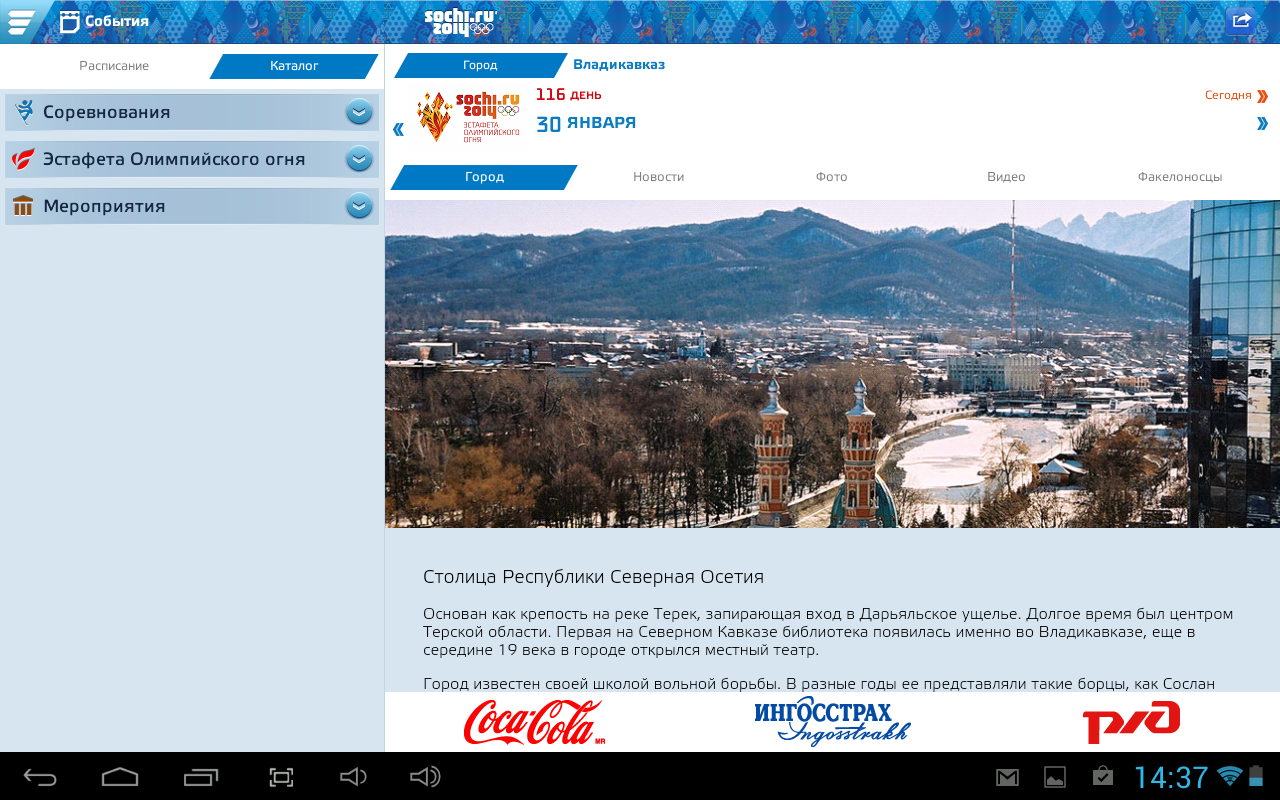Screen dimensions: 1280x800
Task: Expand the Эстафета Олимпийского огня section
Action: click(359, 159)
